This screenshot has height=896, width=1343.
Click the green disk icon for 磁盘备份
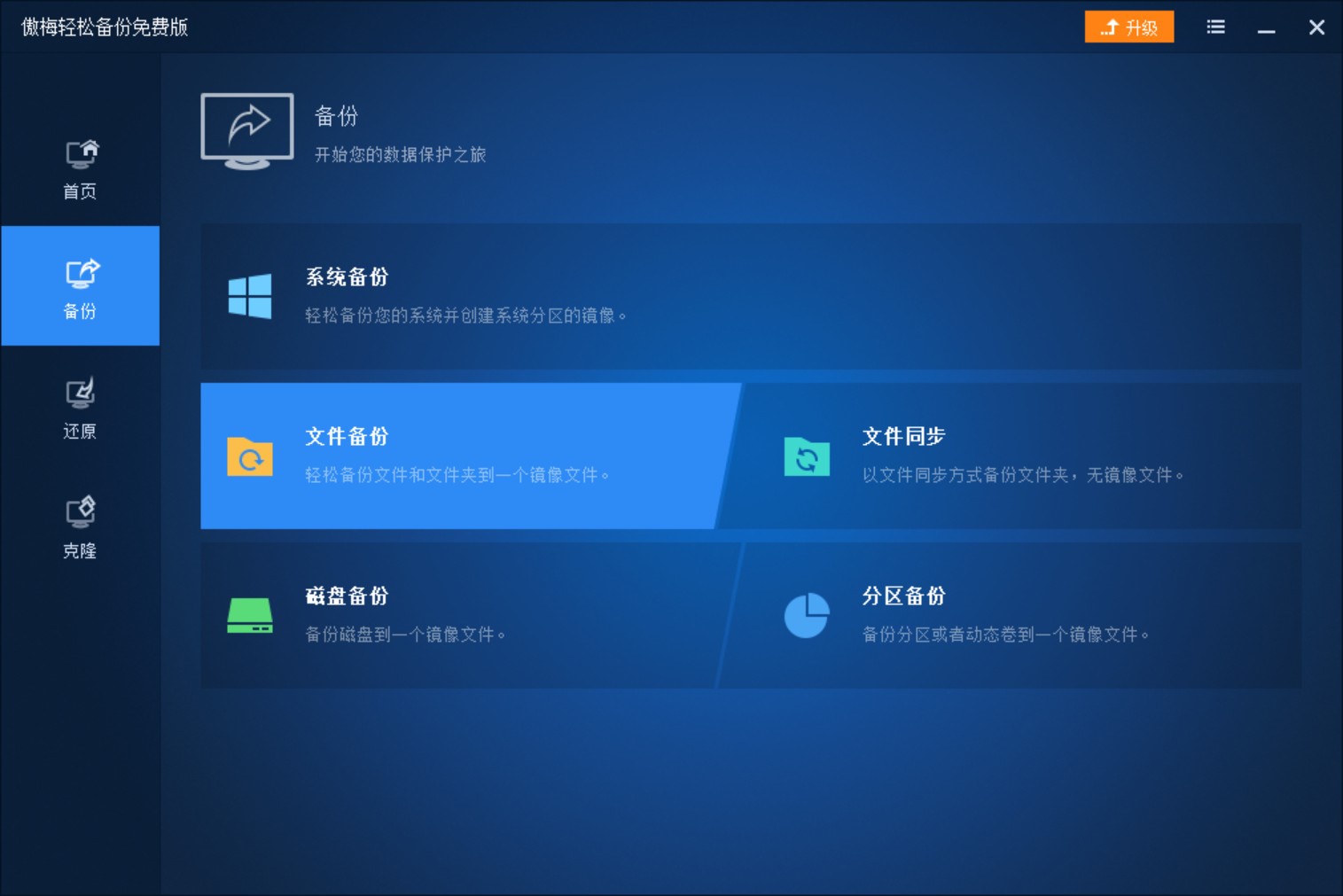[x=249, y=615]
